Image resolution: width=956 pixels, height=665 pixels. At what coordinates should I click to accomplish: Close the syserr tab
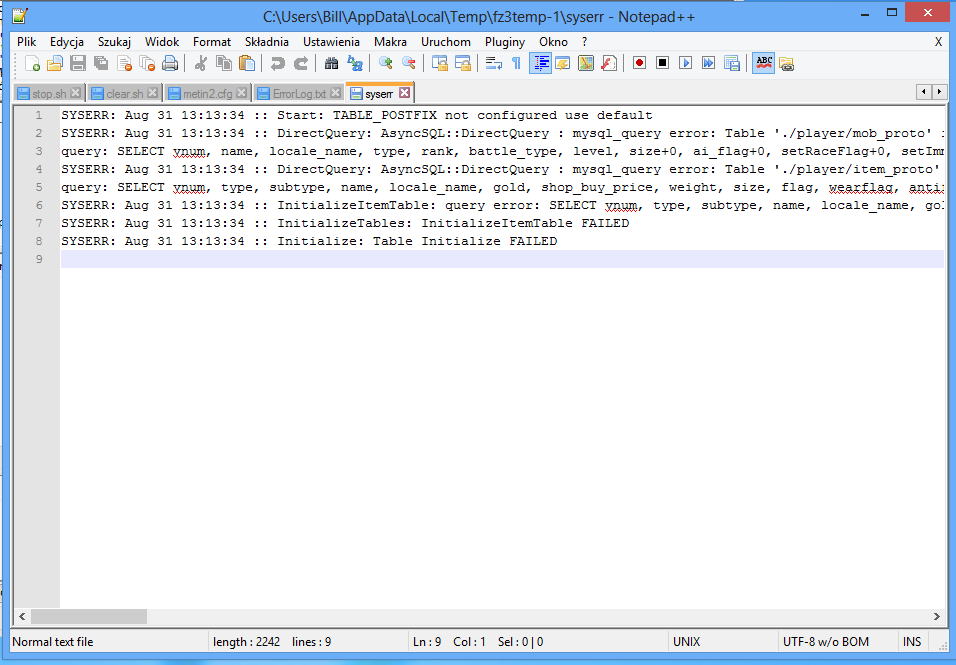point(404,93)
